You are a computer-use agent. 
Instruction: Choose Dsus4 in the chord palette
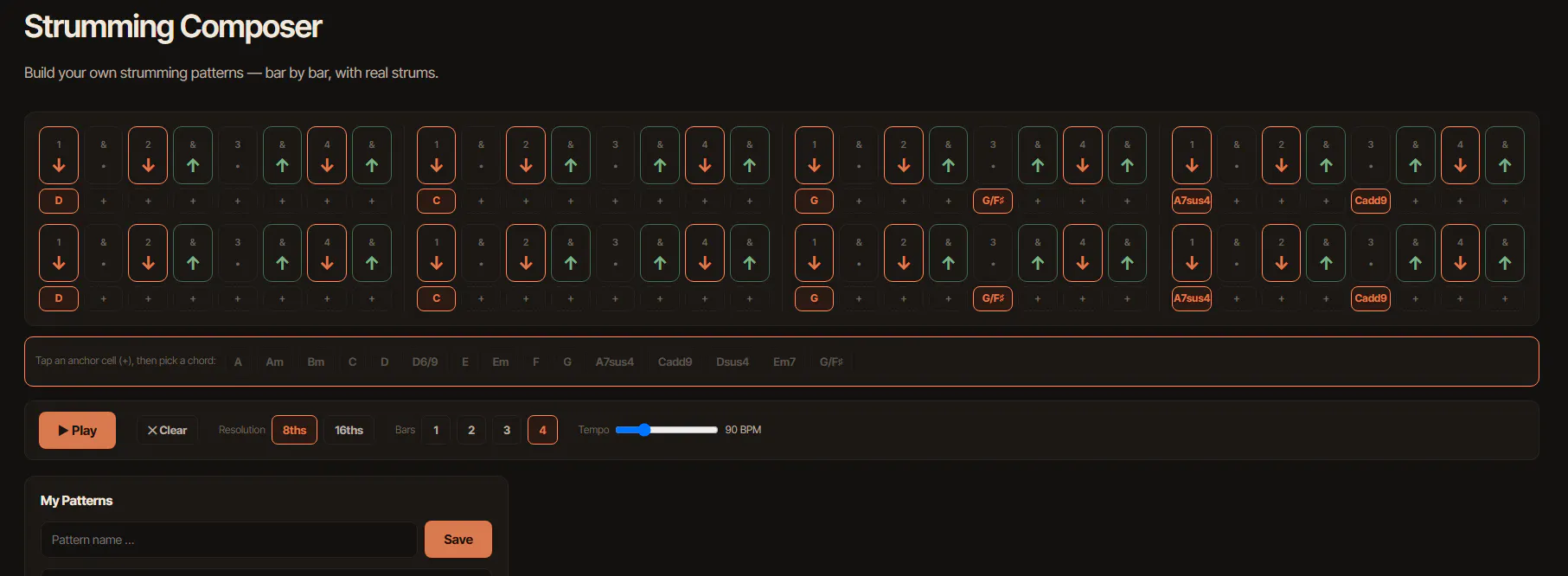[x=733, y=362]
